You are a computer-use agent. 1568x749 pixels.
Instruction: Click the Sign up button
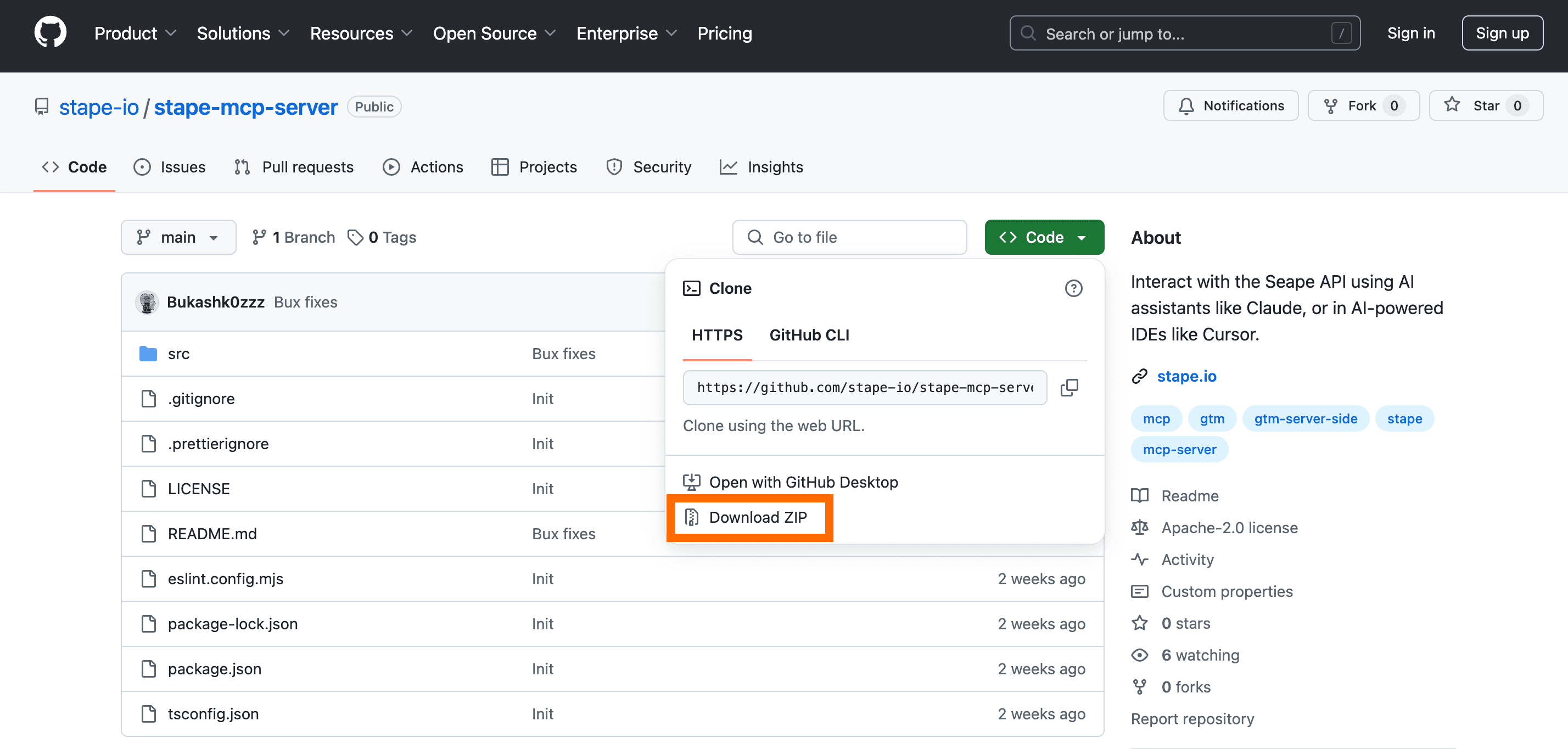1502,33
